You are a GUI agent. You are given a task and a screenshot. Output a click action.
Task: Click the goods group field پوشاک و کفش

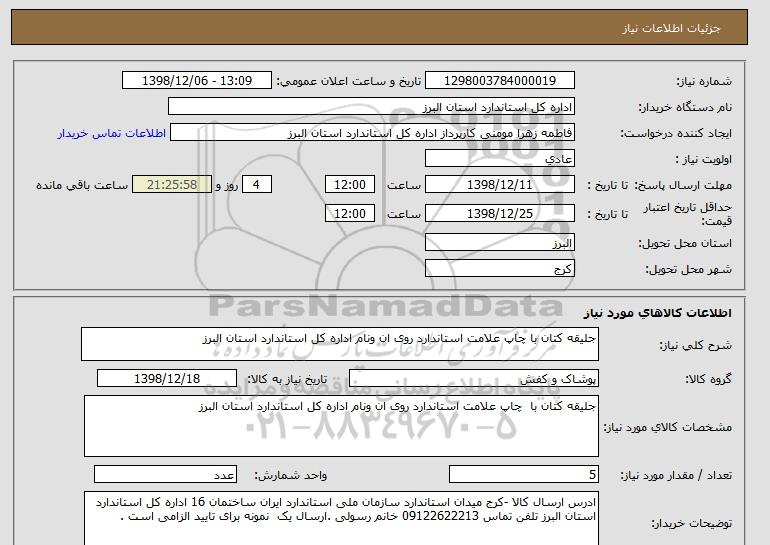click(473, 379)
